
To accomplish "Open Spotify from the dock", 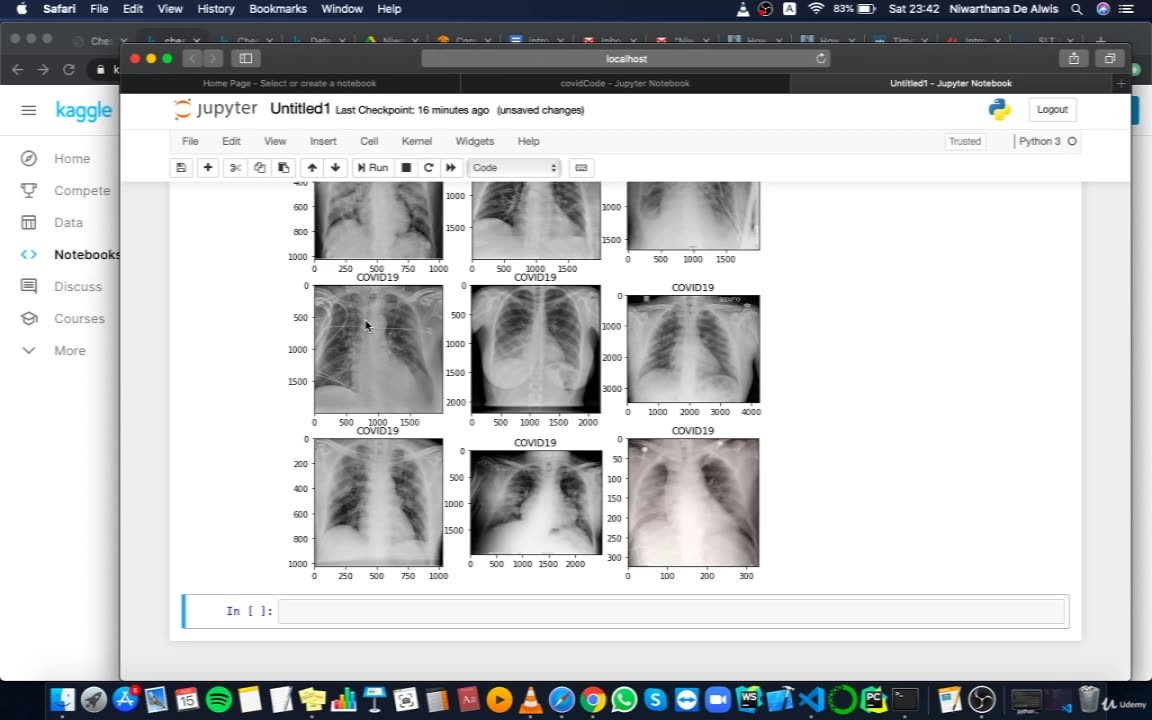I will pos(218,699).
